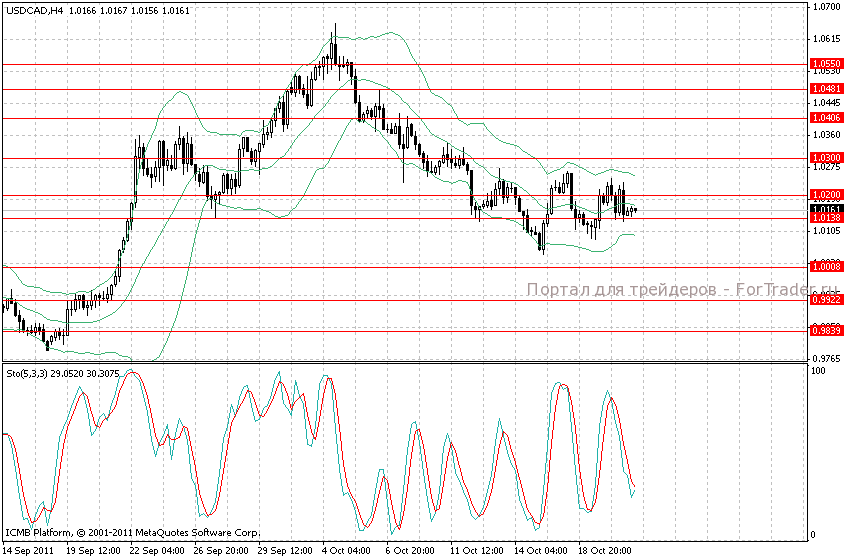845x558 pixels.
Task: Click the 0.9922 red price level label
Action: click(826, 299)
